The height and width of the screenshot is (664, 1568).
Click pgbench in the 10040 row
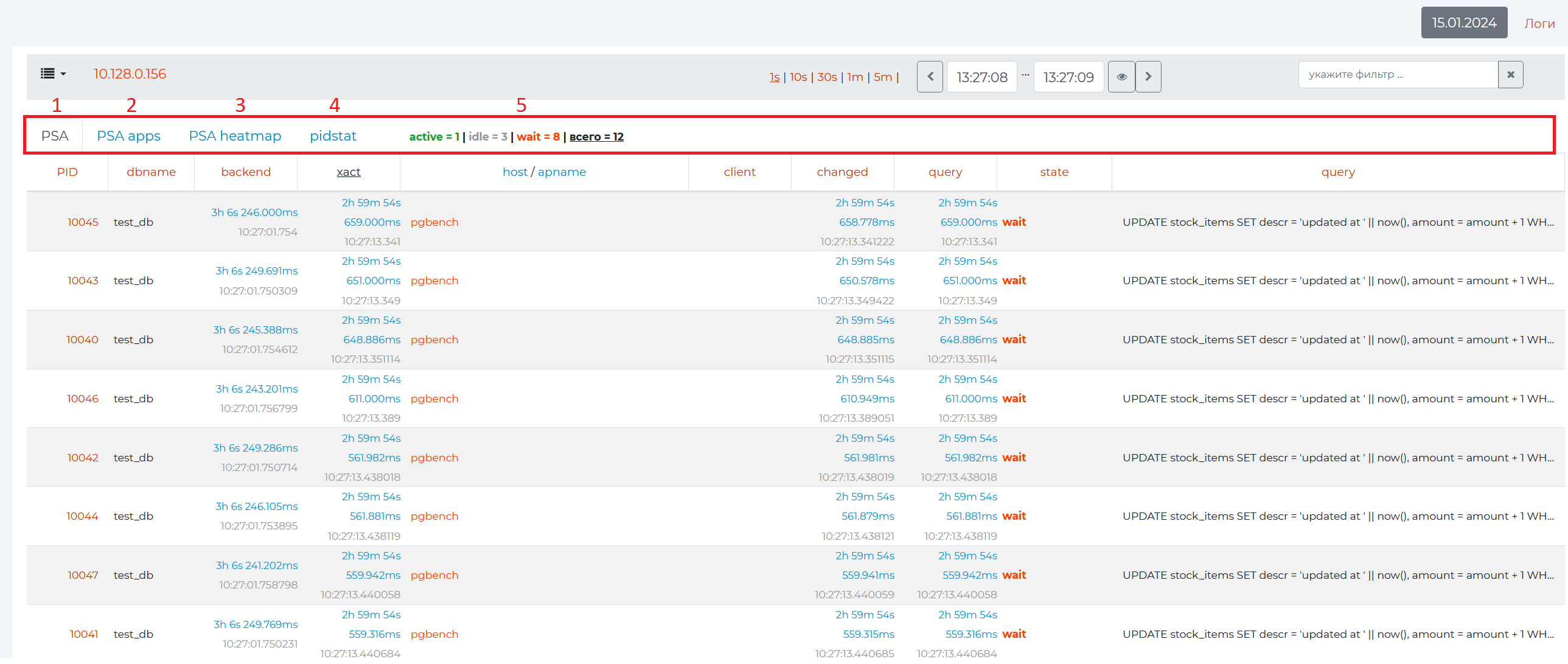tap(434, 340)
